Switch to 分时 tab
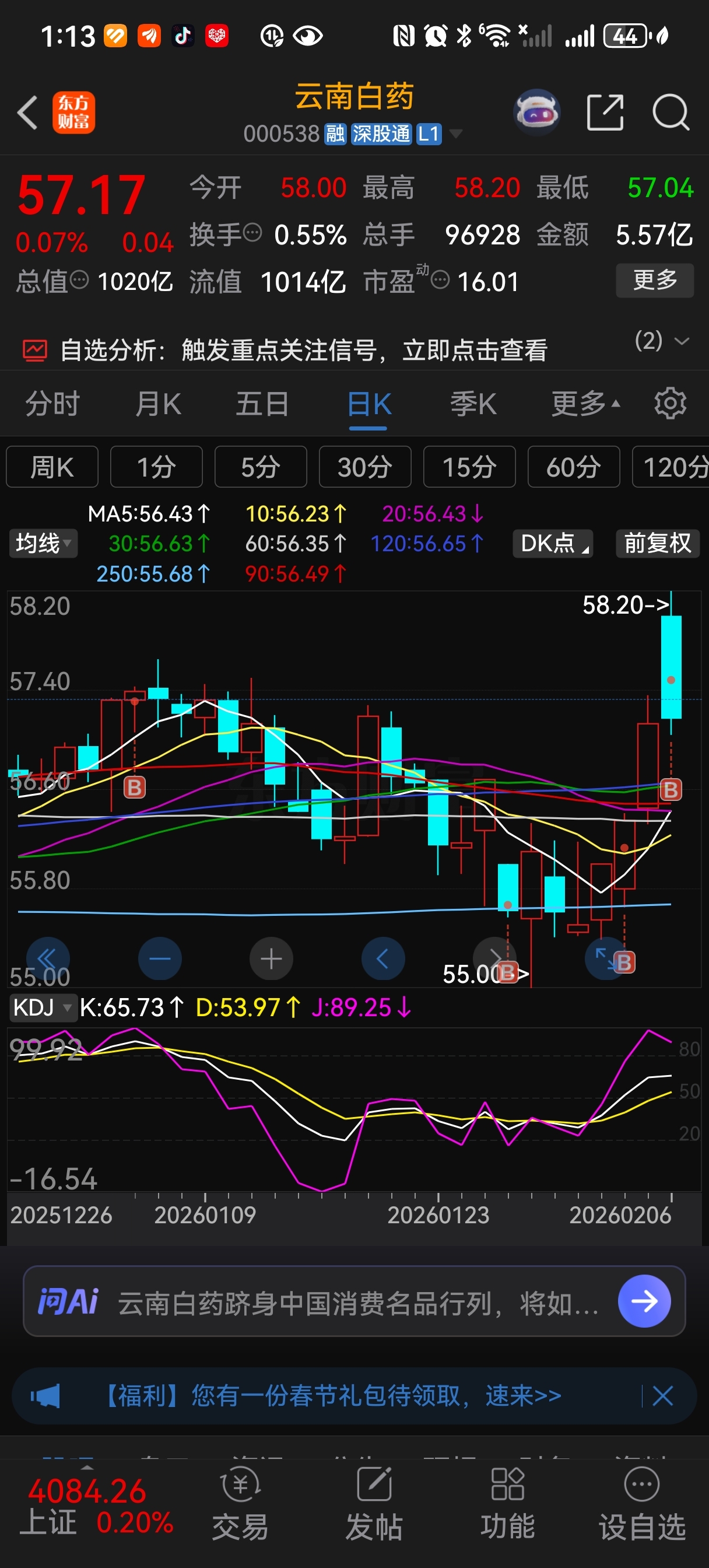Viewport: 709px width, 1568px height. pyautogui.click(x=52, y=403)
